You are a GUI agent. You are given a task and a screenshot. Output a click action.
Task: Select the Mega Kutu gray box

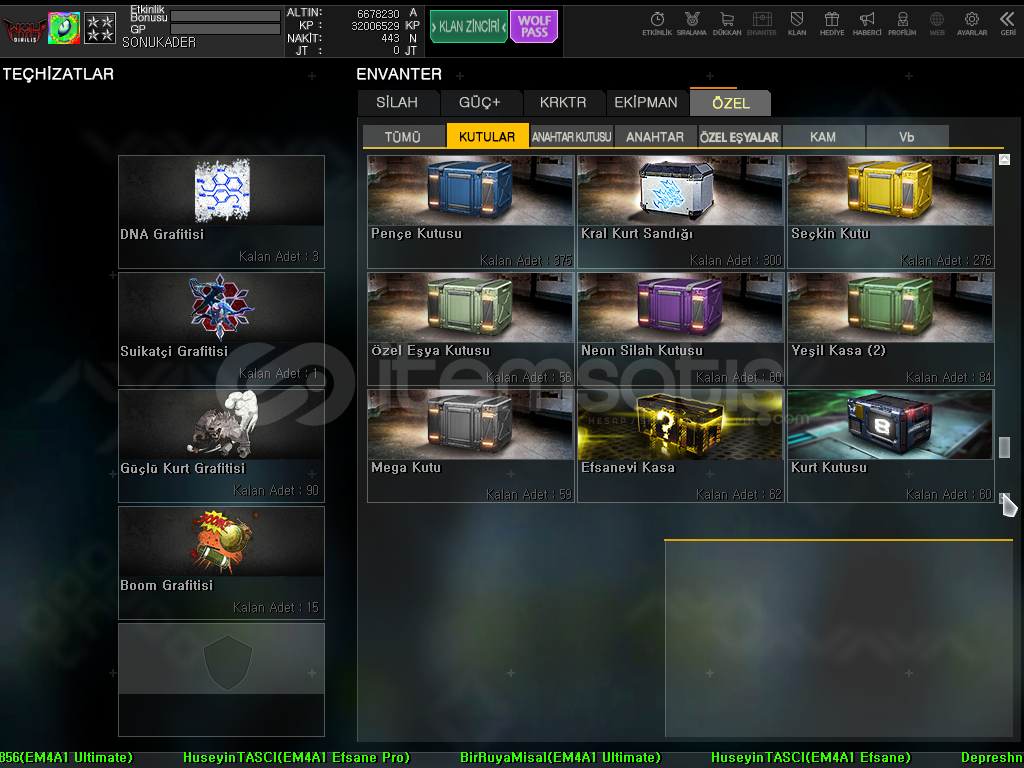[x=470, y=446]
